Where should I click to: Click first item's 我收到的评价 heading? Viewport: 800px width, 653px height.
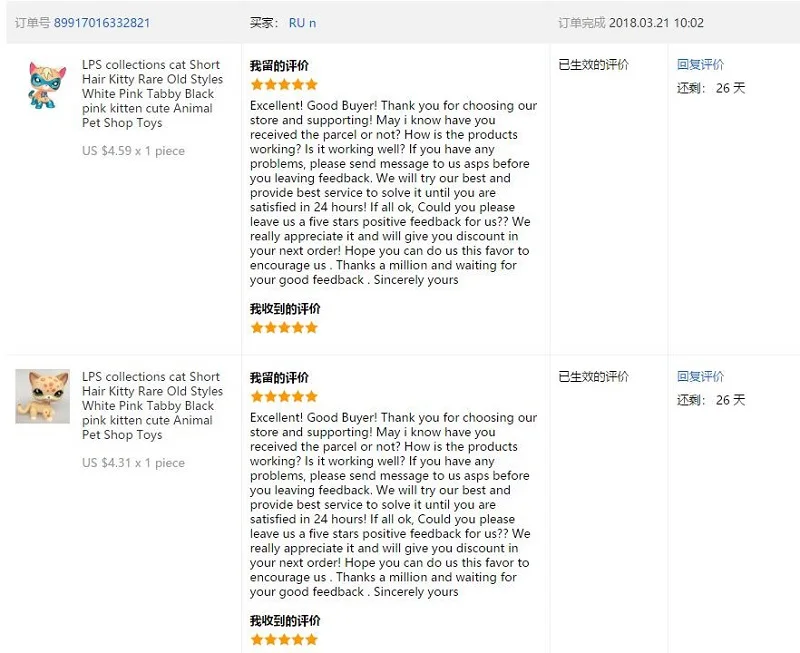coord(285,309)
